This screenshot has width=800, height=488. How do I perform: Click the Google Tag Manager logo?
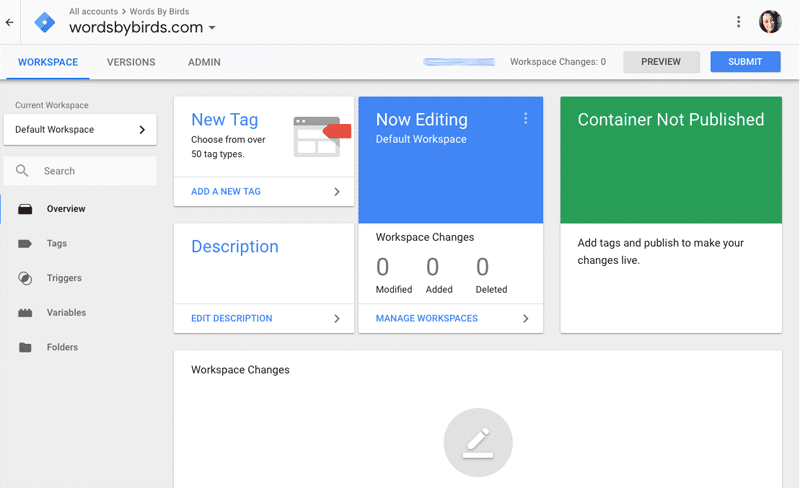click(x=45, y=22)
